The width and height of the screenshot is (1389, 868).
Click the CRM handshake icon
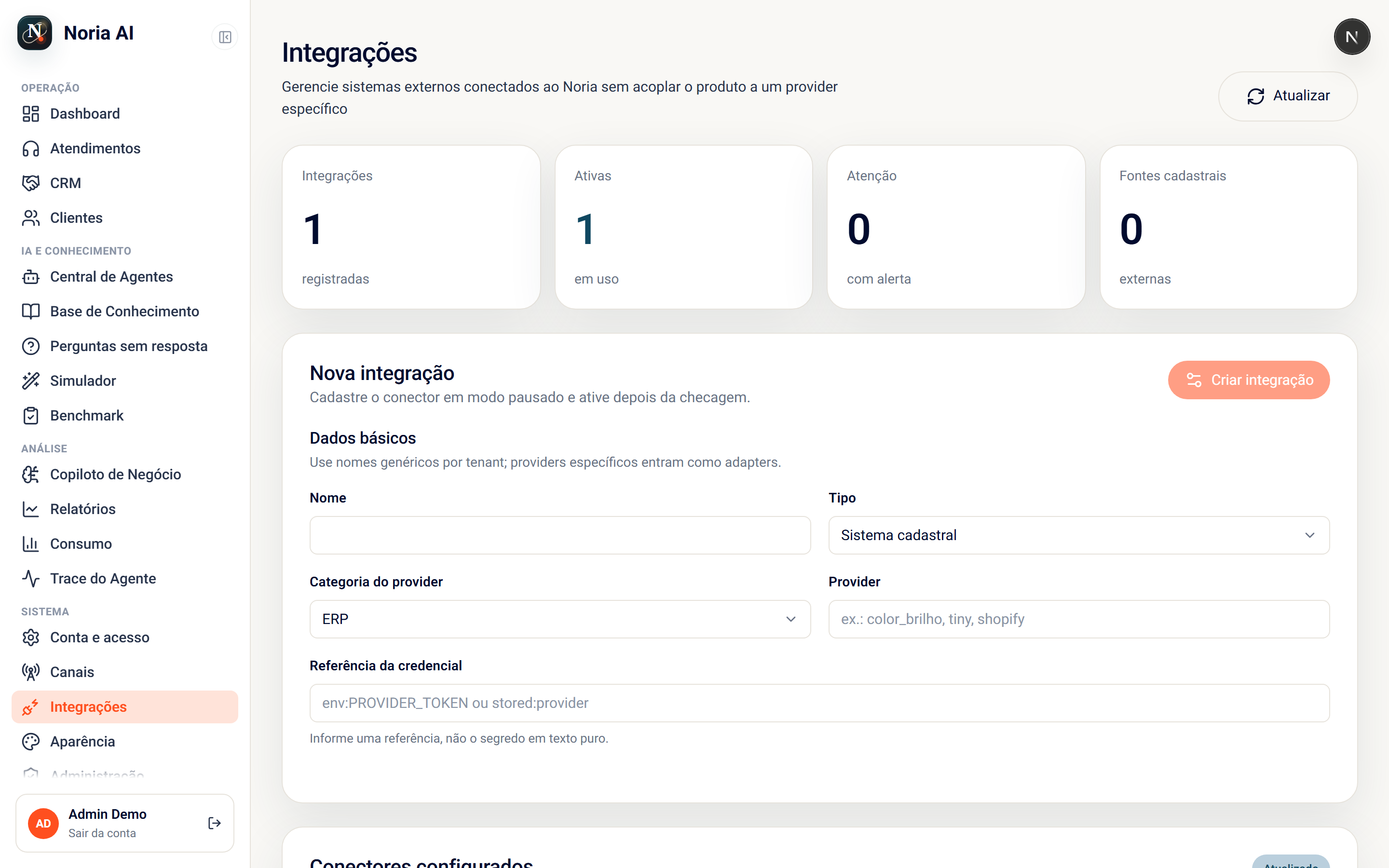point(31,183)
